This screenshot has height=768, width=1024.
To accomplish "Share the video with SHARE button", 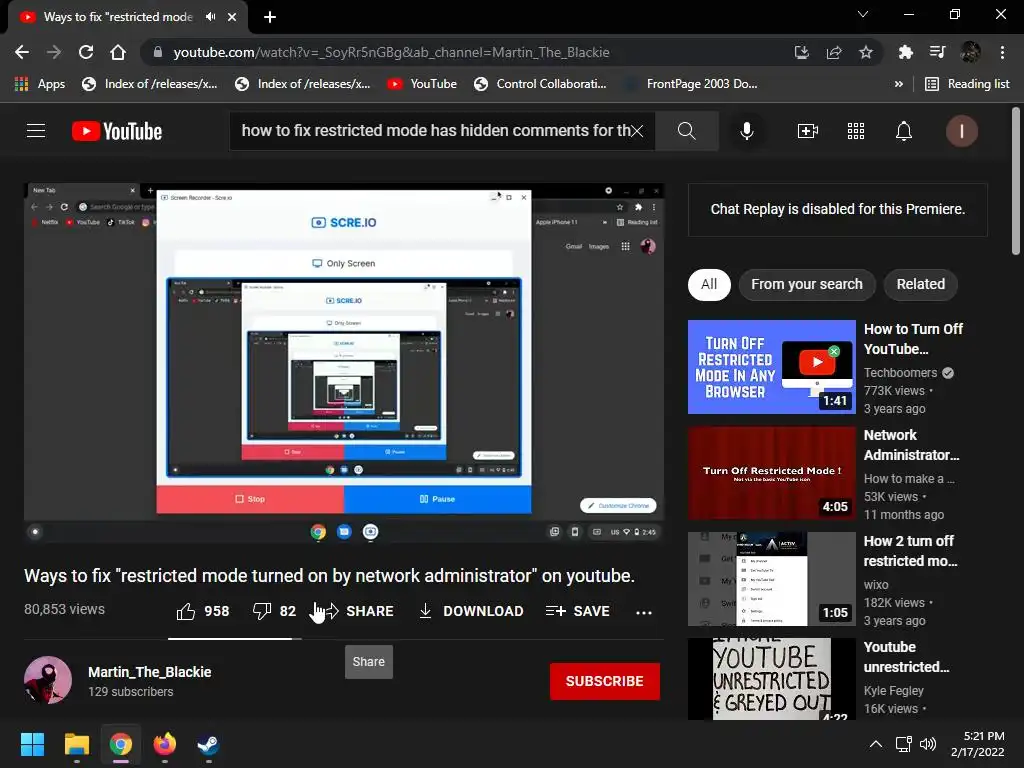I will [359, 611].
